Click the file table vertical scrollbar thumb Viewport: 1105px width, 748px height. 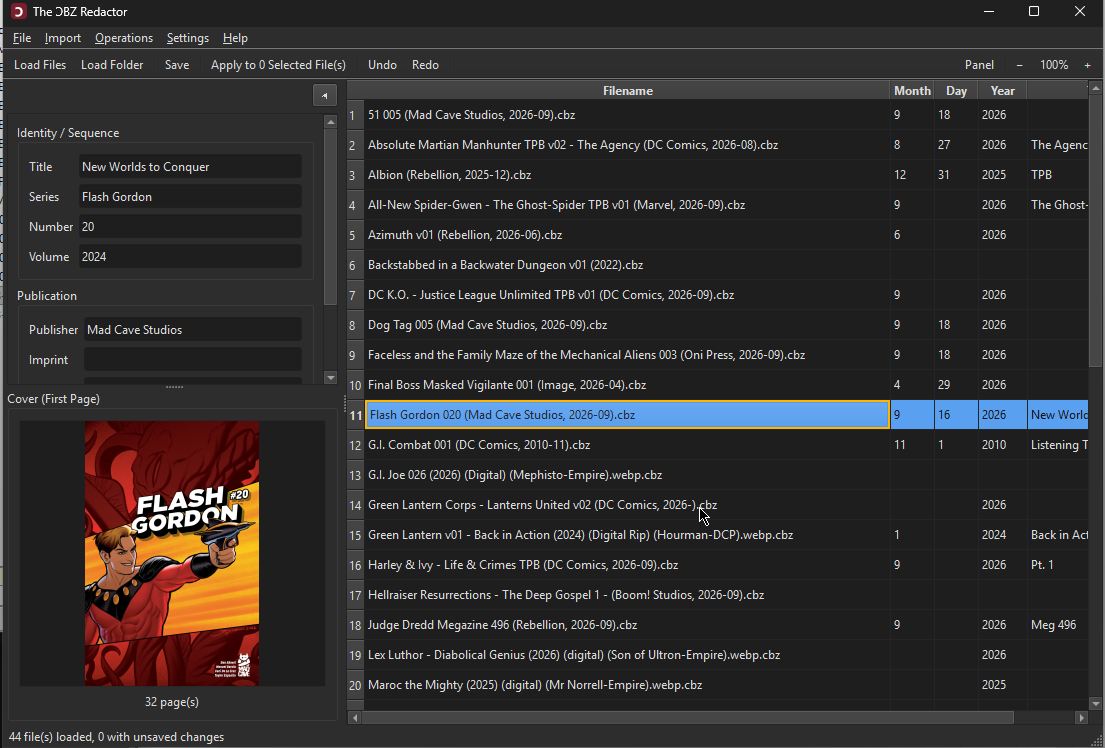(x=1095, y=231)
